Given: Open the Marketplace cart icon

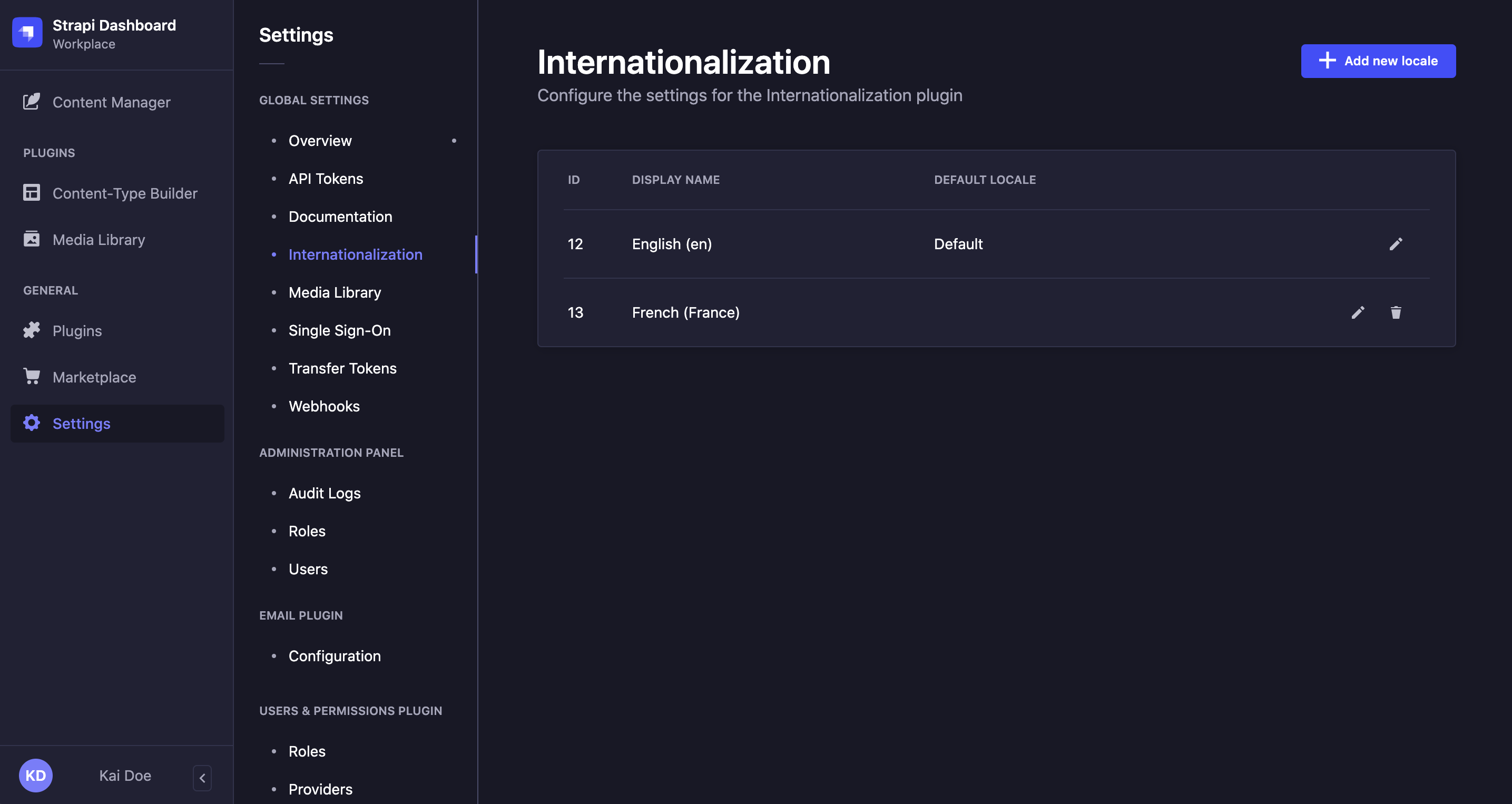Looking at the screenshot, I should 32,377.
